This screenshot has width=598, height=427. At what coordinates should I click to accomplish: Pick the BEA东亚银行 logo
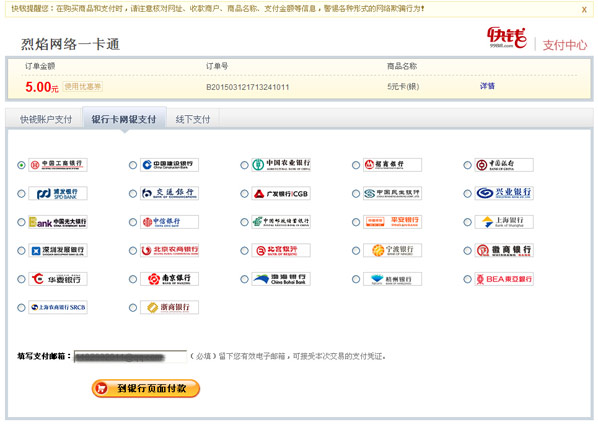point(504,279)
